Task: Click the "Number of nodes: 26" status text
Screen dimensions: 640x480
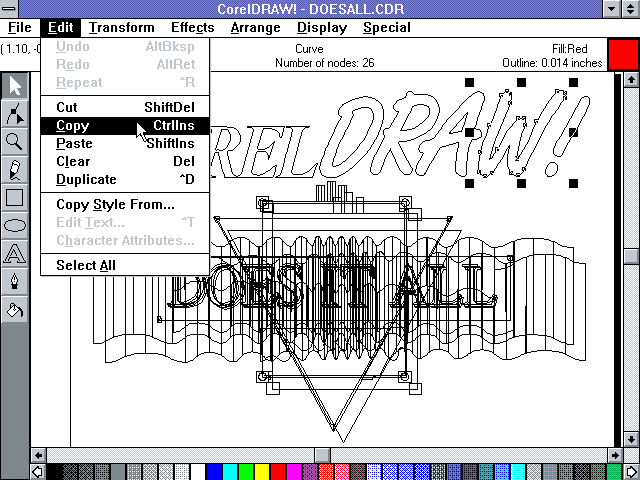Action: 324,63
